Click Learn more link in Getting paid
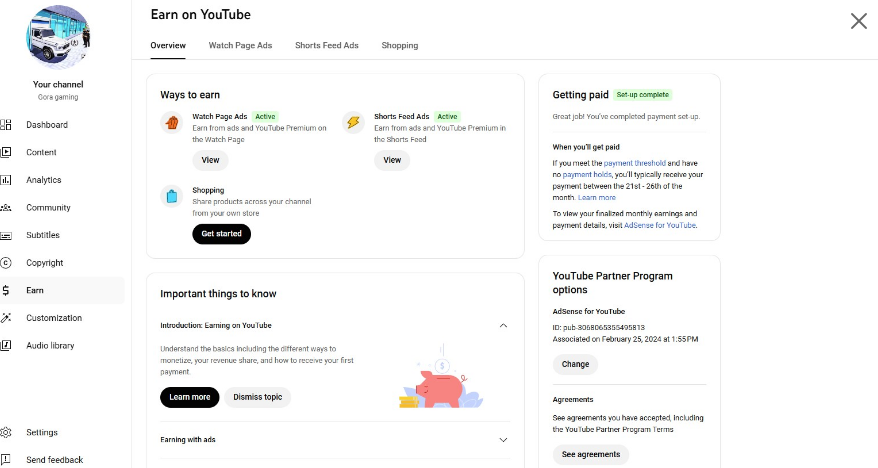This screenshot has height=468, width=878. (597, 198)
